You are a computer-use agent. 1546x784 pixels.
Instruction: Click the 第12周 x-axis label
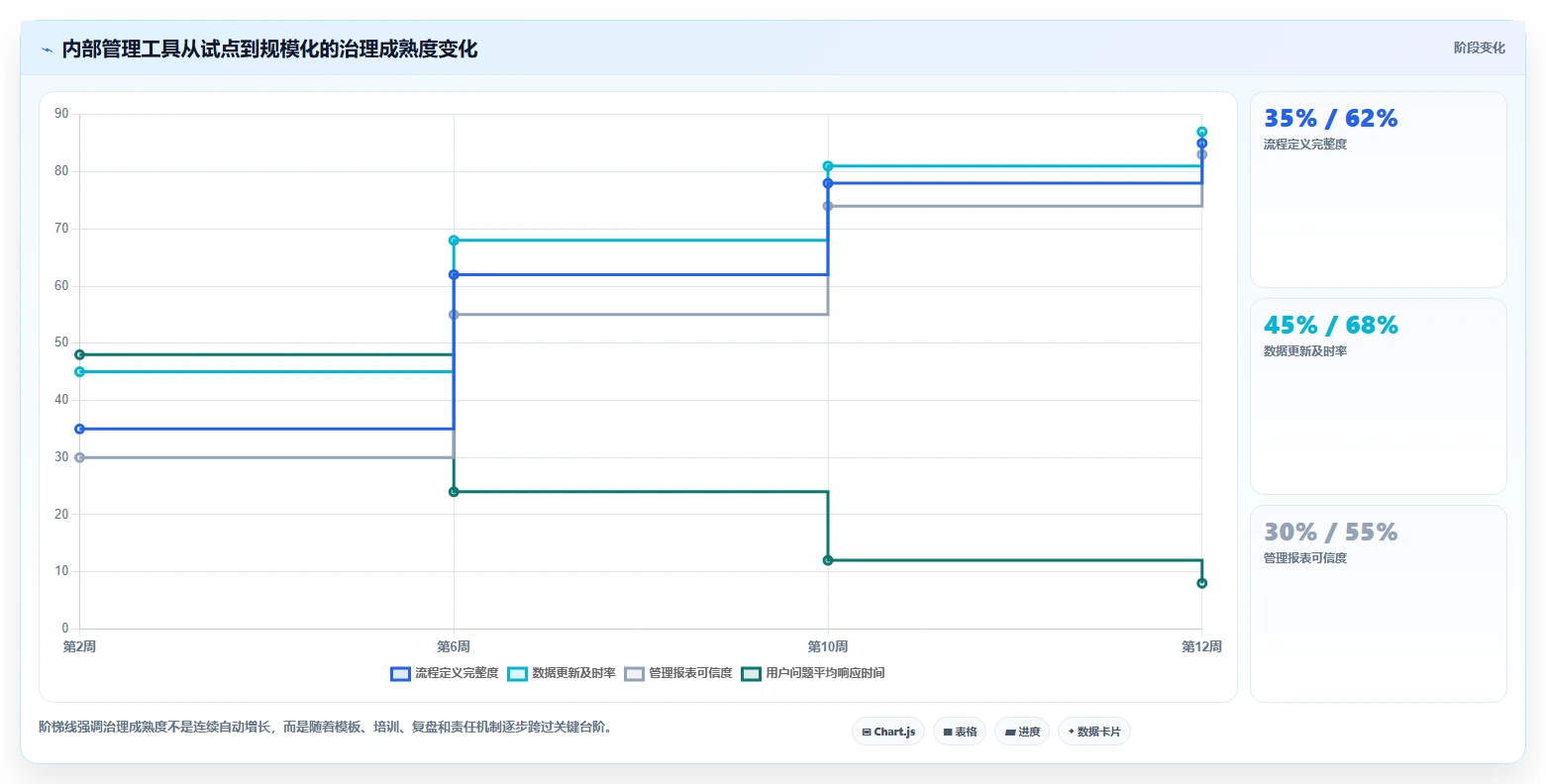(1201, 646)
